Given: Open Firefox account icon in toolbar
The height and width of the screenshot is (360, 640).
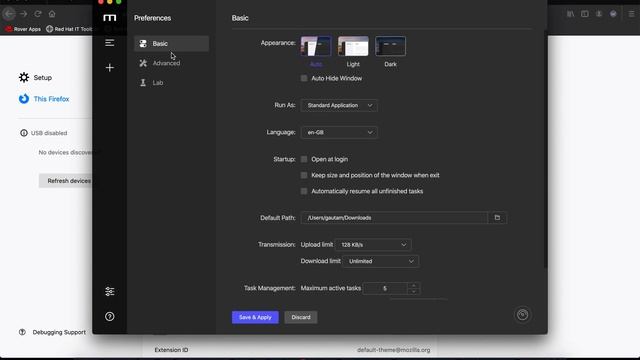Looking at the screenshot, I should click(x=599, y=14).
